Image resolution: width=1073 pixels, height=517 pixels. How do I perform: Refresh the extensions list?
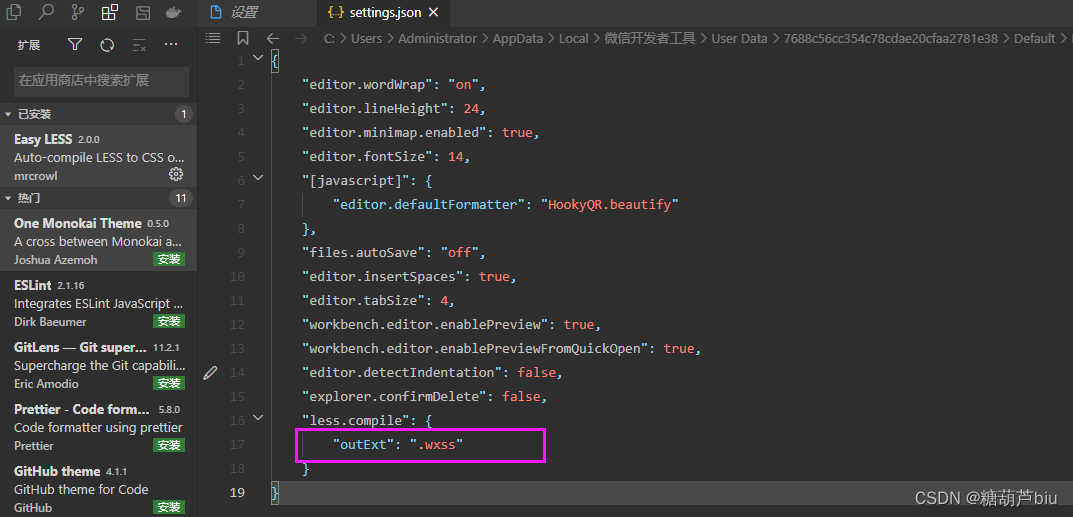click(x=107, y=45)
